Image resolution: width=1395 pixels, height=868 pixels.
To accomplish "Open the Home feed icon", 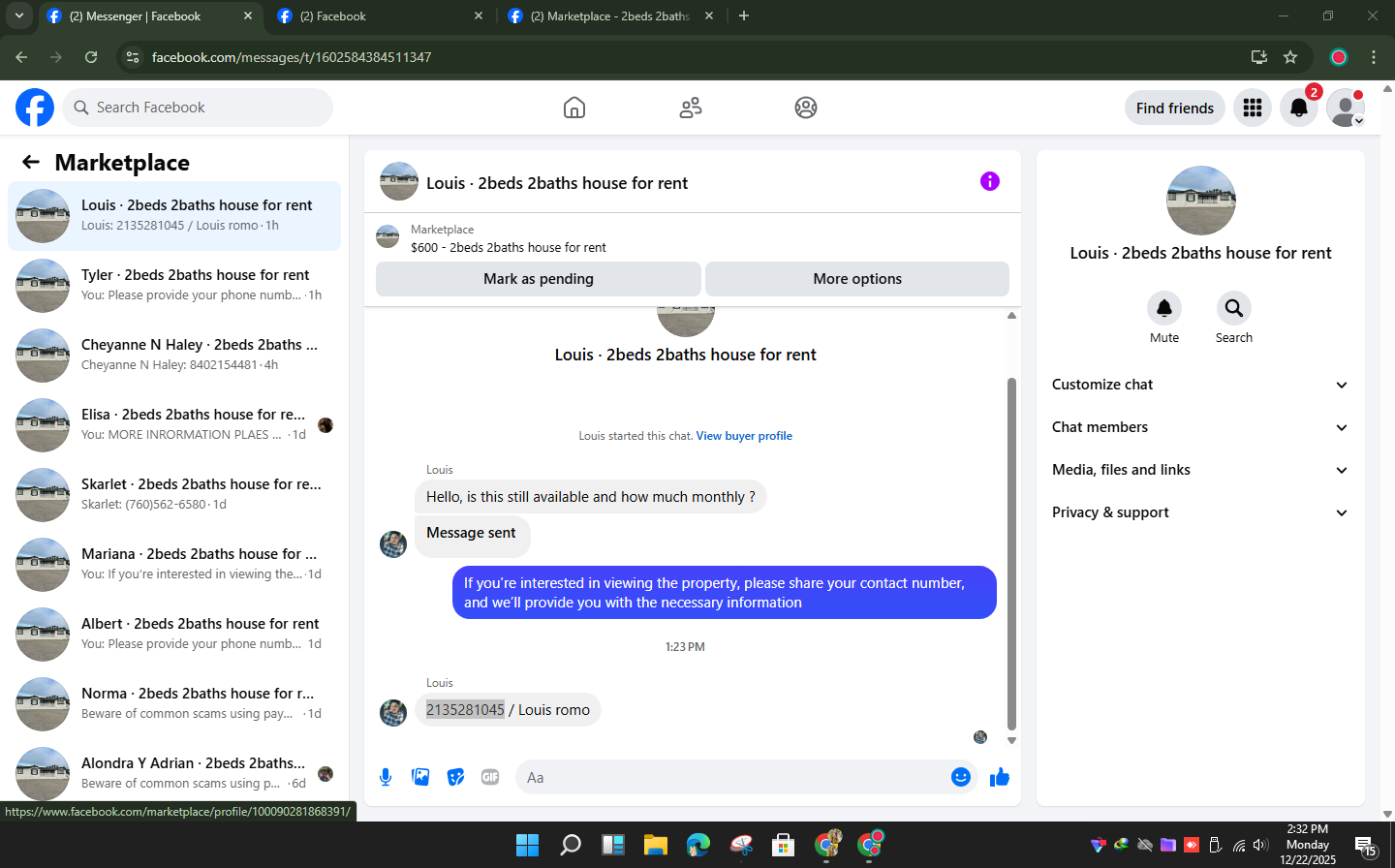I will [x=574, y=108].
